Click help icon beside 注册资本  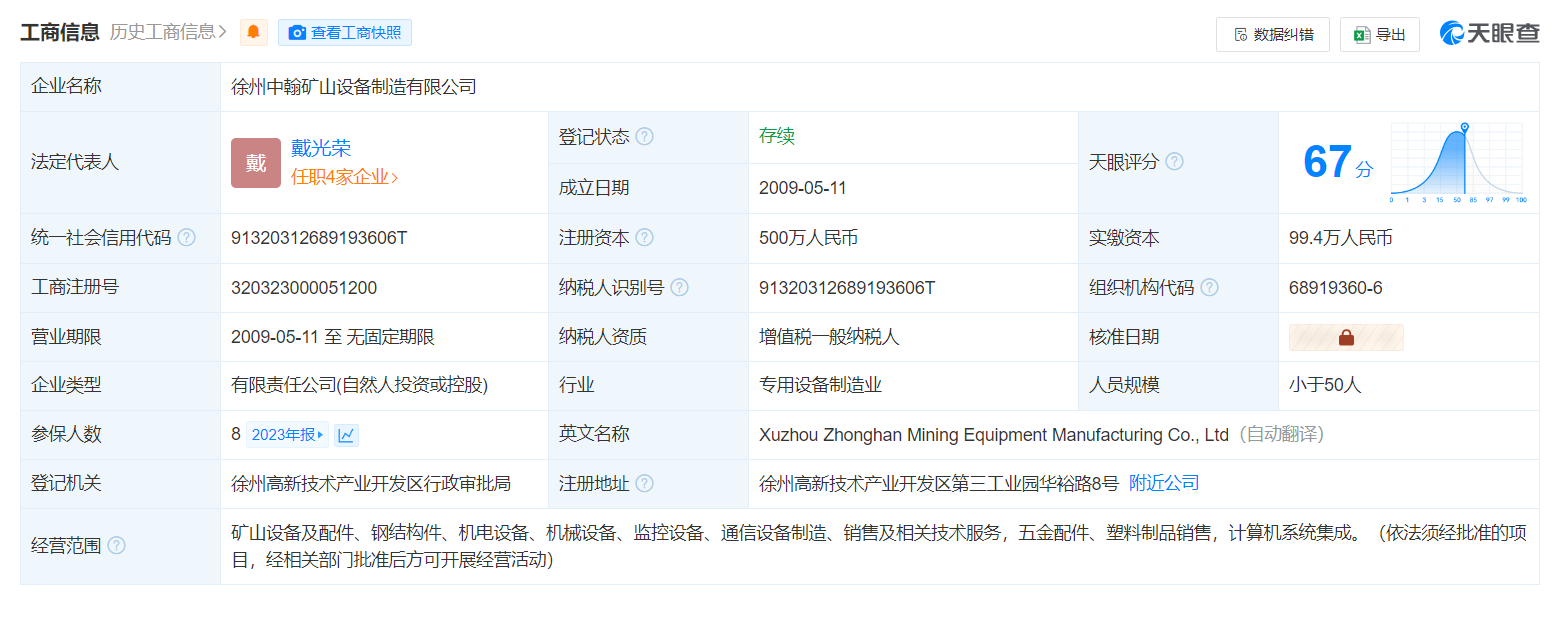point(645,238)
